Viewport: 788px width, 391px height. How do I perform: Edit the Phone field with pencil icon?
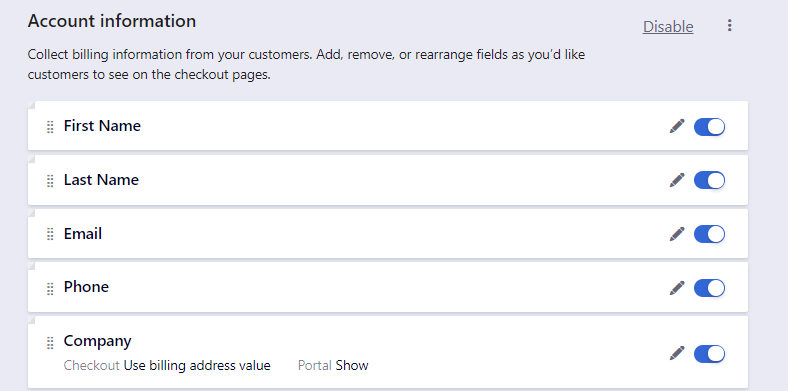tap(677, 288)
